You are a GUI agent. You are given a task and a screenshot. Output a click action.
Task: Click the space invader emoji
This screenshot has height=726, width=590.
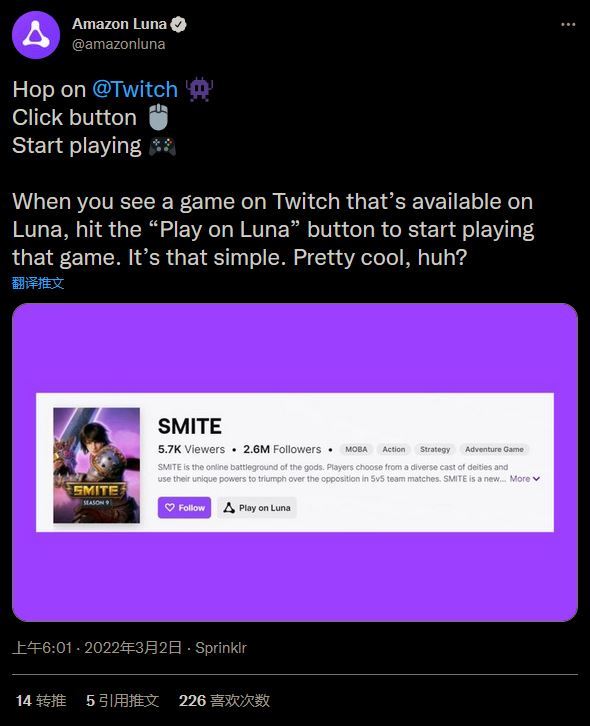coord(199,89)
